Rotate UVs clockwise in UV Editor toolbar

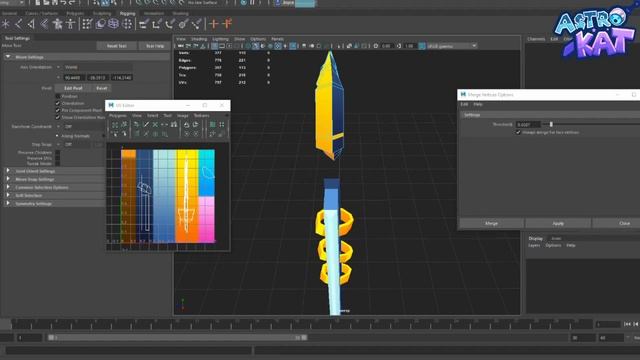[x=196, y=124]
